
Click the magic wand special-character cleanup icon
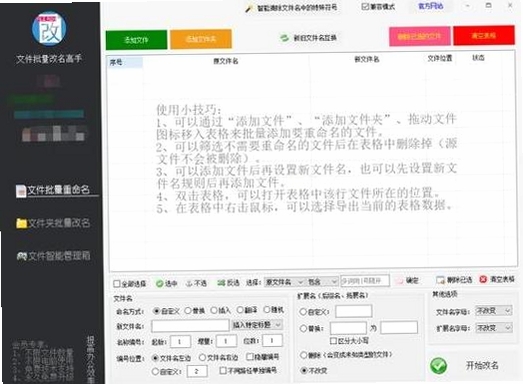[249, 8]
